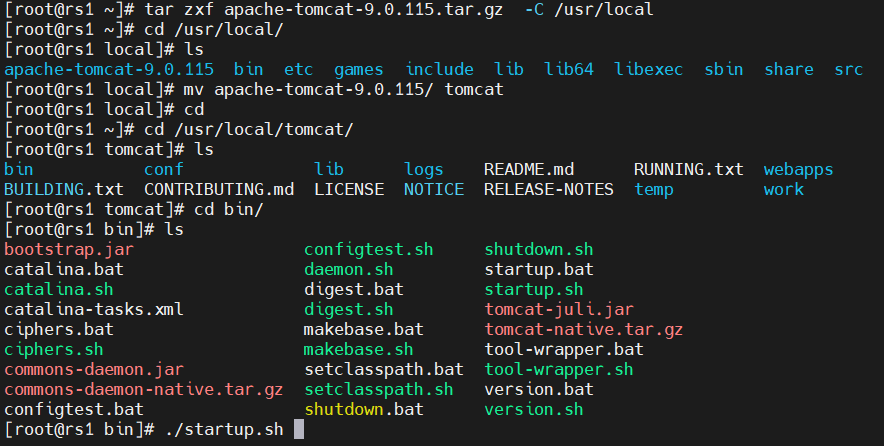Select CONTRIBUTING.md file name
The height and width of the screenshot is (446, 884).
pos(219,189)
